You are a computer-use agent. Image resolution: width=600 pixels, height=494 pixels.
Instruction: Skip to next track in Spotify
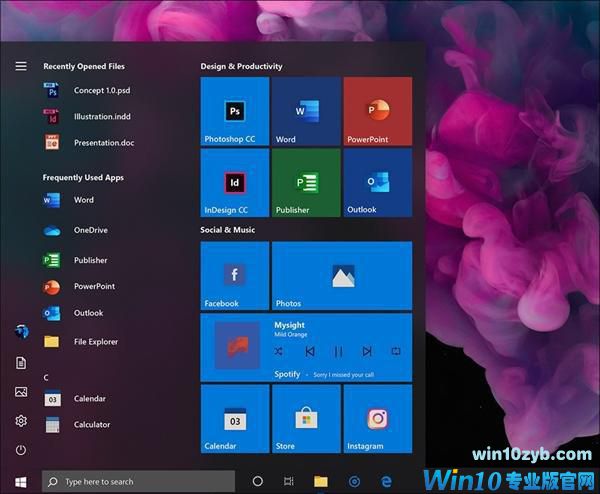coord(367,351)
